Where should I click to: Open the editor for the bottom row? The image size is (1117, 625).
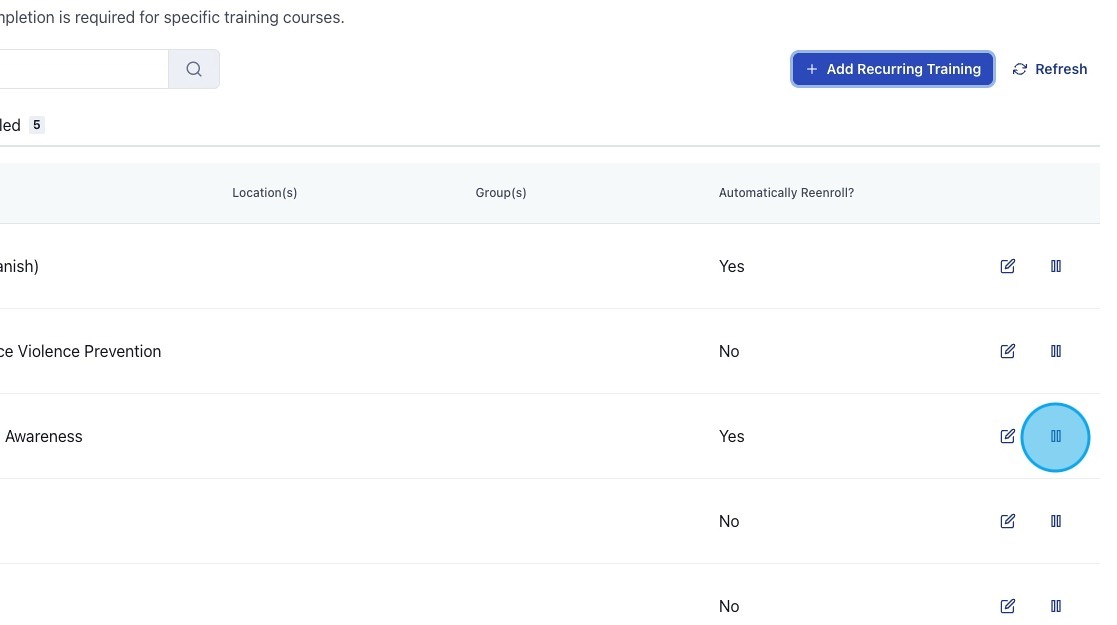pyautogui.click(x=1007, y=606)
